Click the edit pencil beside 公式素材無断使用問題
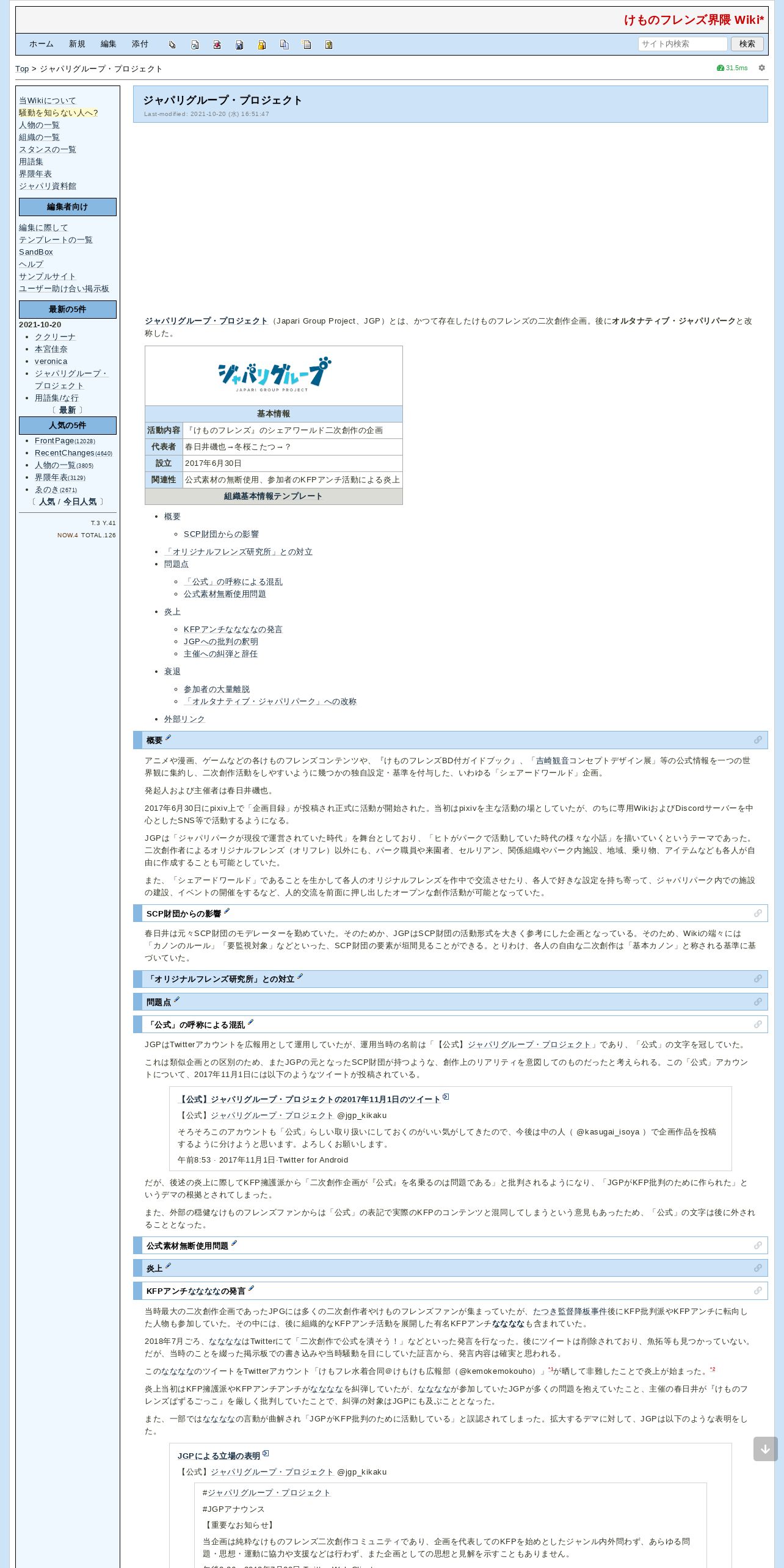This screenshot has width=784, height=1568. tap(234, 1244)
